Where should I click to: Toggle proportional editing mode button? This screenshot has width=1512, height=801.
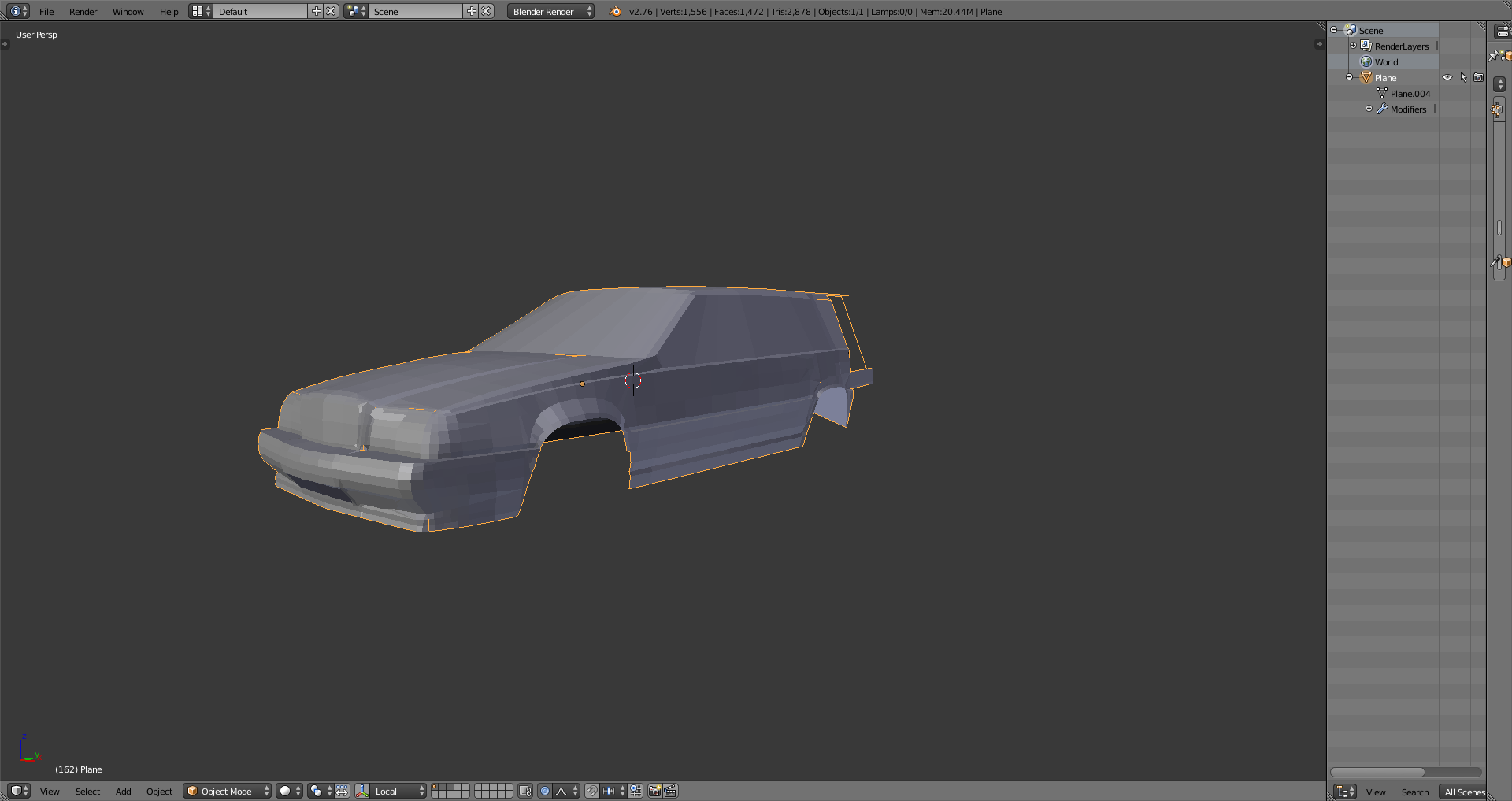[x=545, y=791]
